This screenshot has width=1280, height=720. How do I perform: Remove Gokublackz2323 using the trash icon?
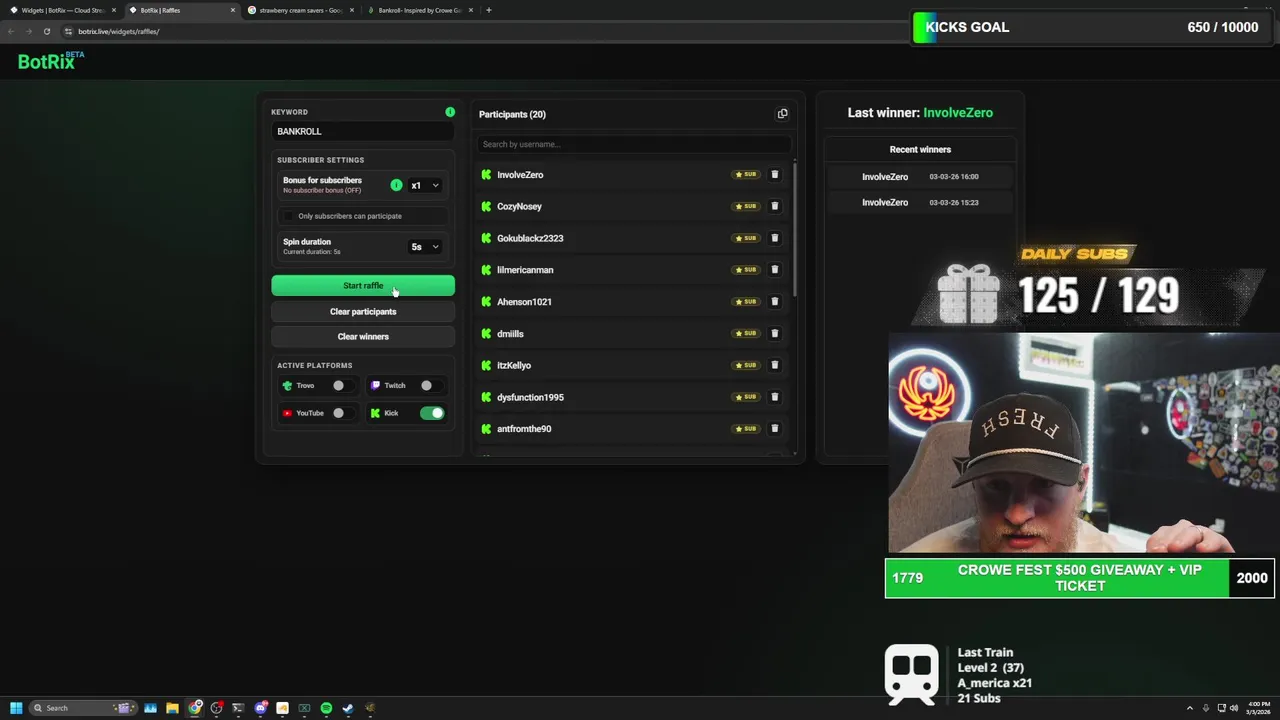click(x=774, y=238)
